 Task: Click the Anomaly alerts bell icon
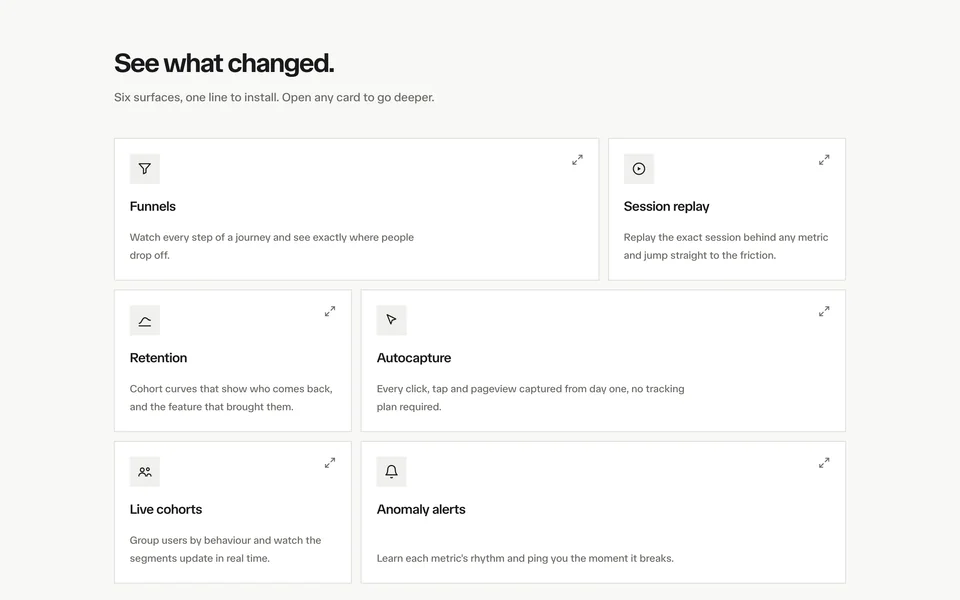(391, 471)
